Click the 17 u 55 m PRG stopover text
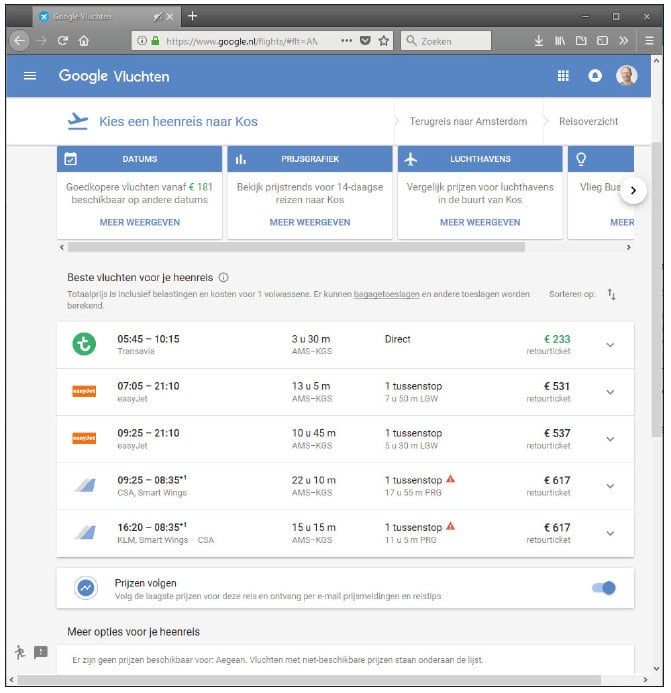 (413, 492)
